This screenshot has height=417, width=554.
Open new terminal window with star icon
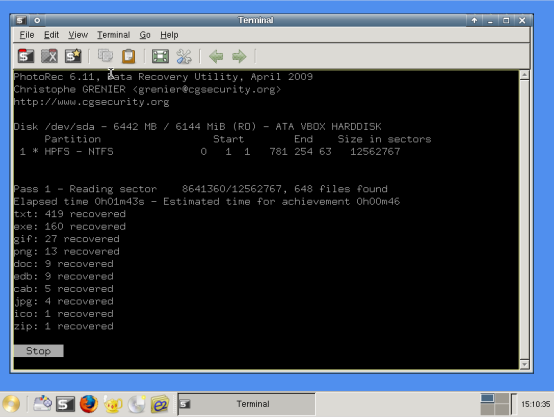pos(73,56)
